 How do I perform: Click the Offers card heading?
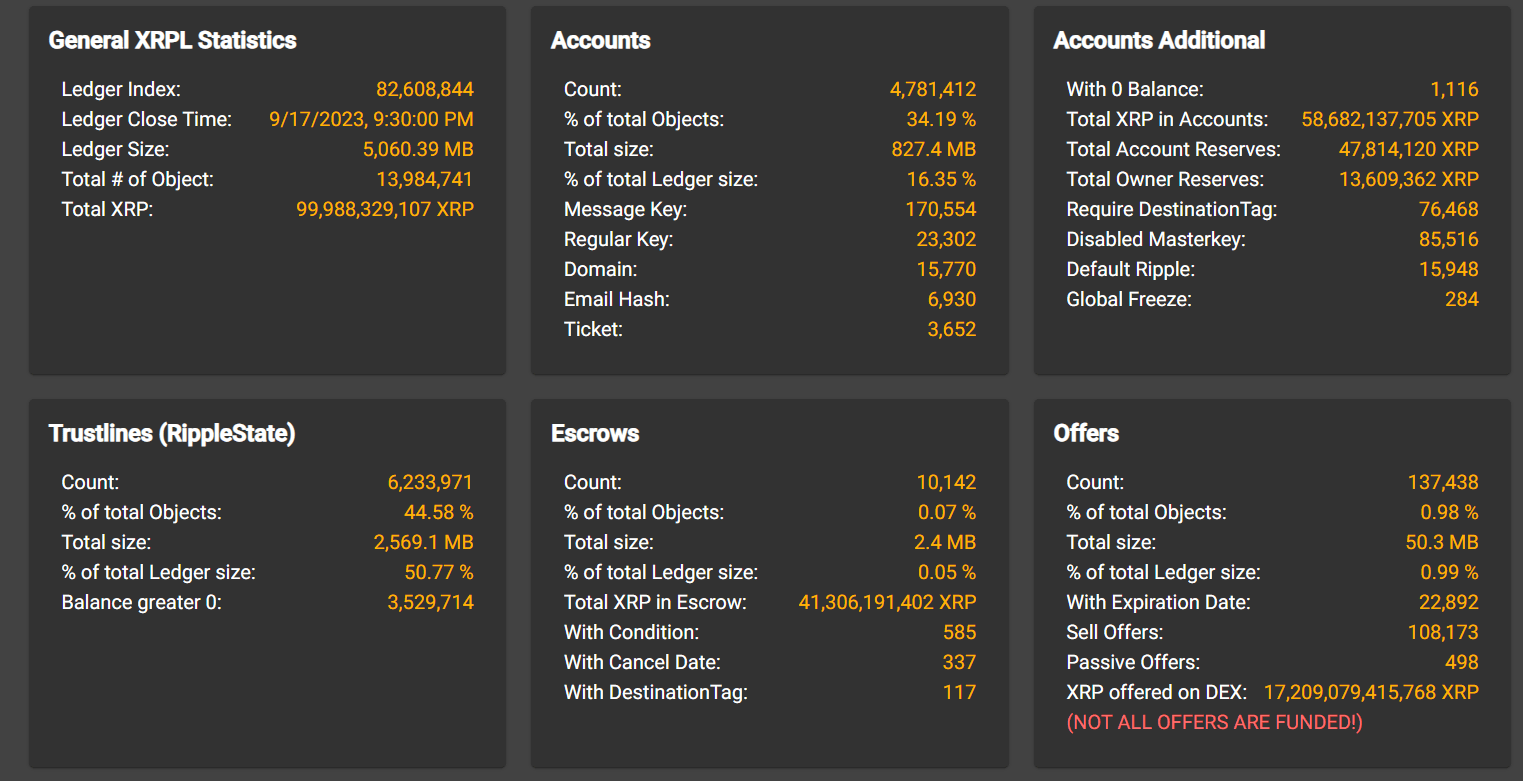pos(1086,433)
